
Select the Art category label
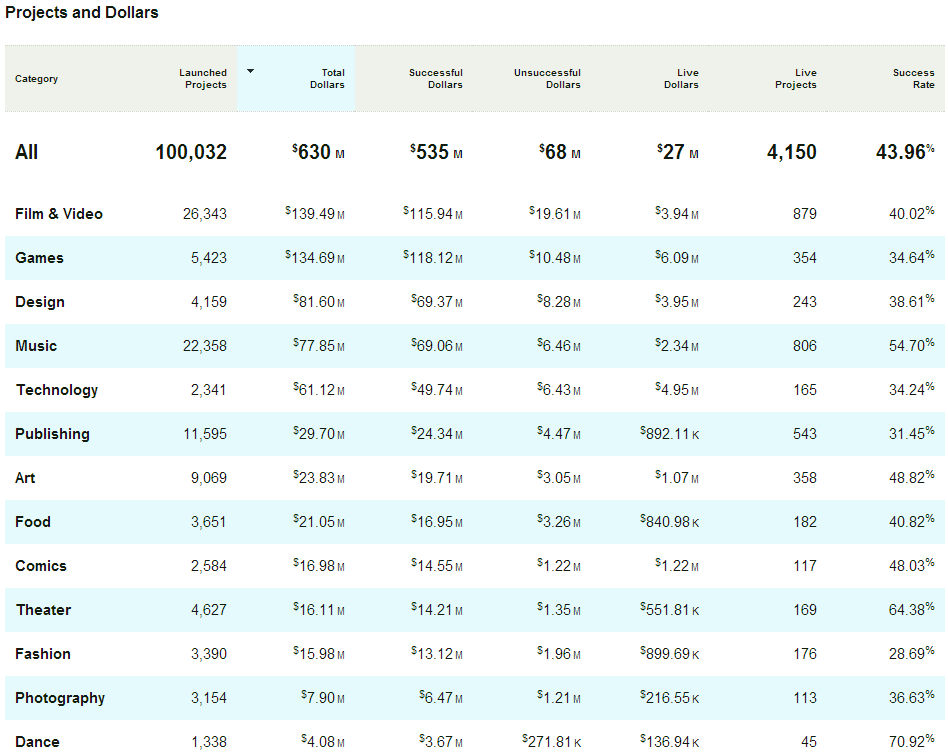click(25, 478)
